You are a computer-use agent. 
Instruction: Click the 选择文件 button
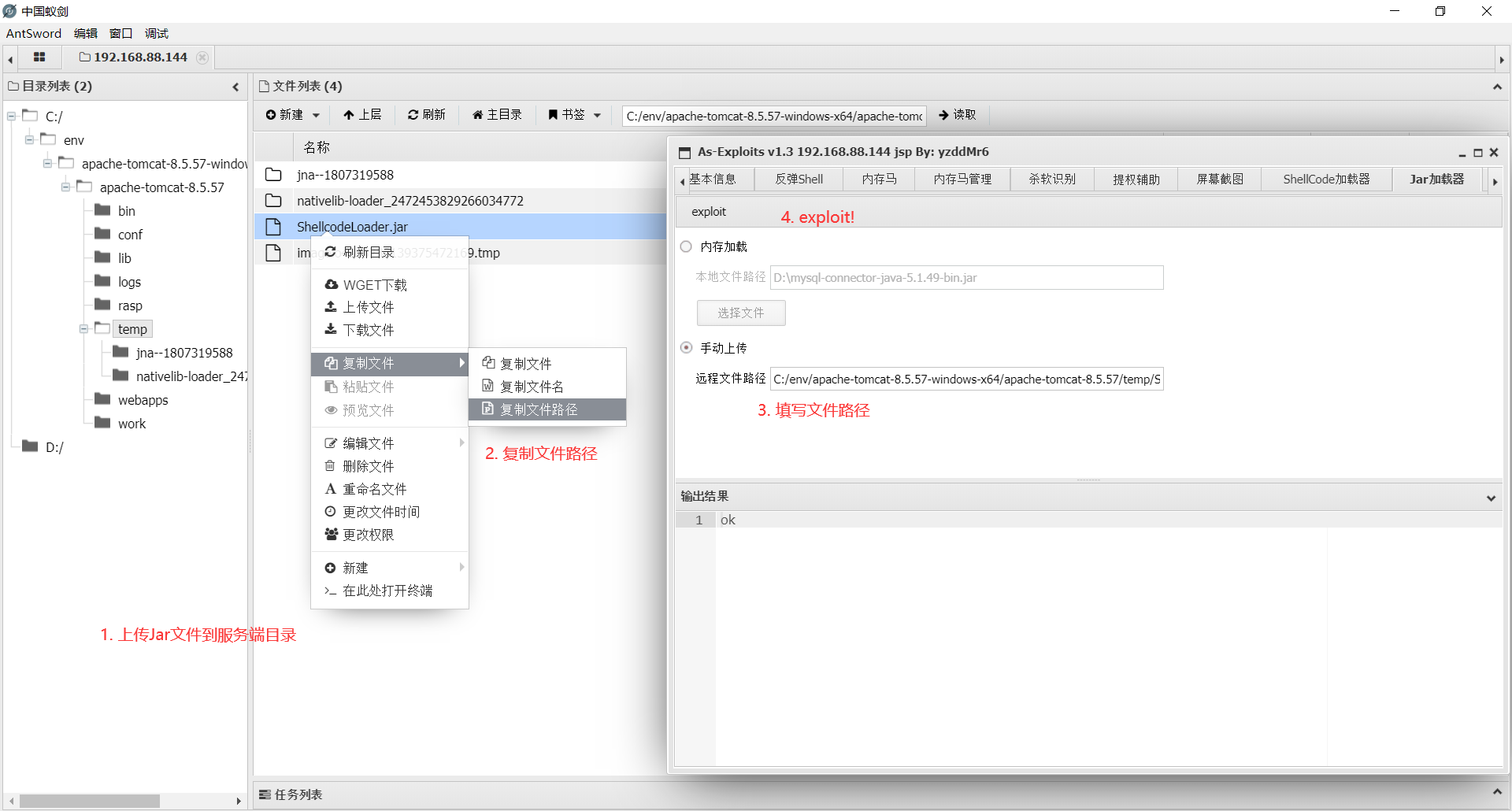(740, 313)
